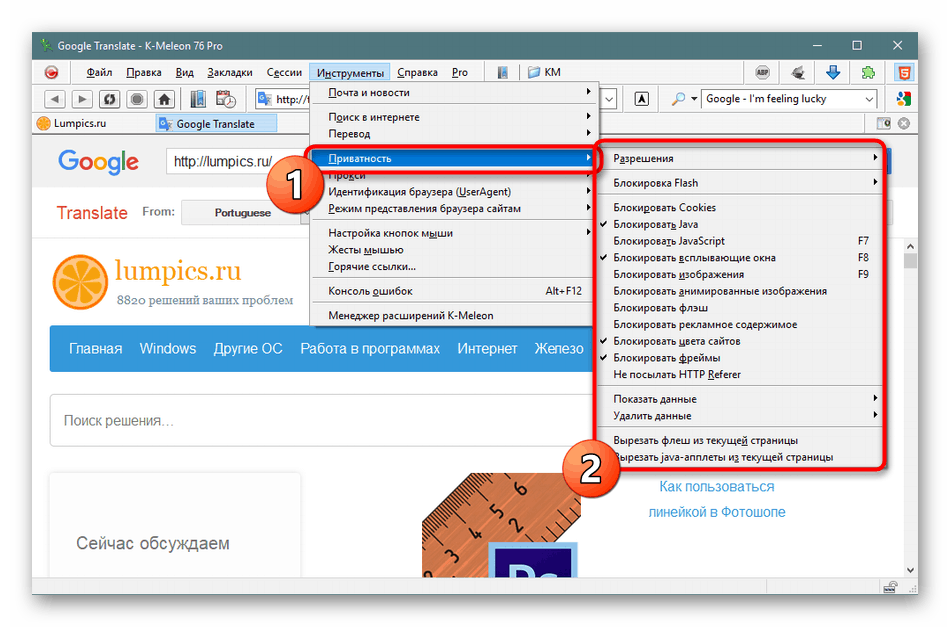Screen dimensions: 950x627
Task: Stop loading with the round stop icon
Action: pos(137,99)
